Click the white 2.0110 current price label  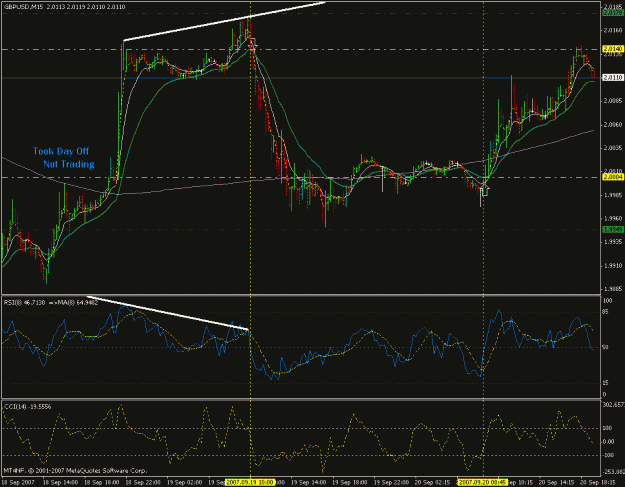613,77
